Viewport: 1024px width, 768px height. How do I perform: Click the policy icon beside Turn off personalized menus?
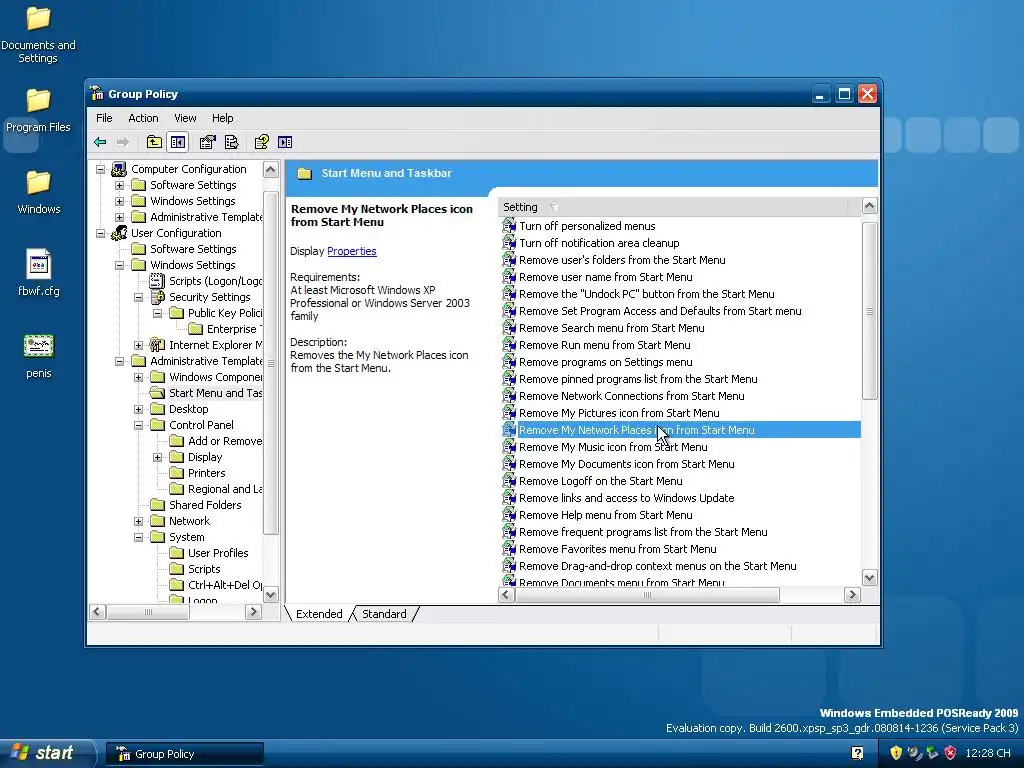509,226
